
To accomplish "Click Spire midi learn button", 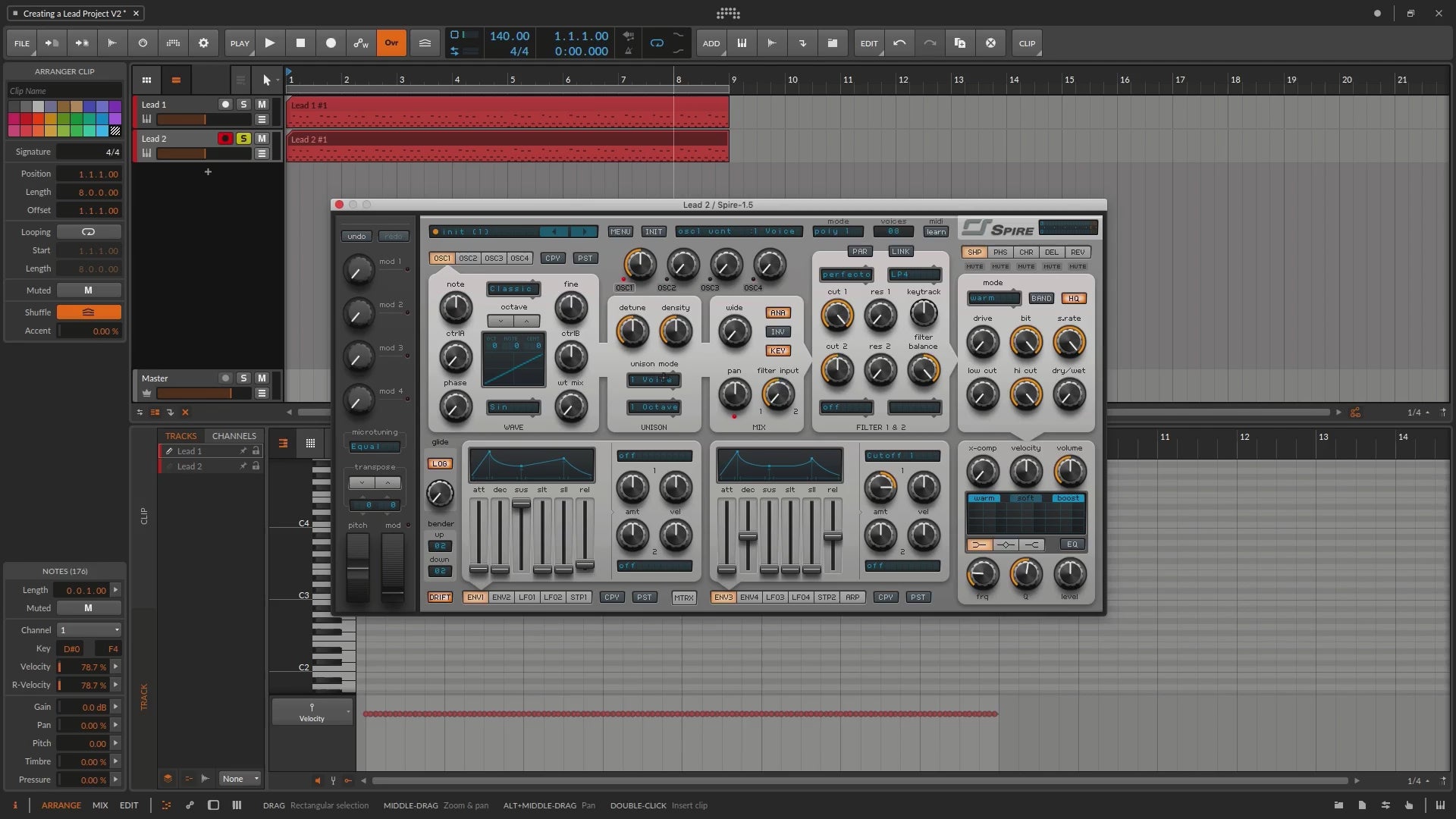I will [936, 232].
